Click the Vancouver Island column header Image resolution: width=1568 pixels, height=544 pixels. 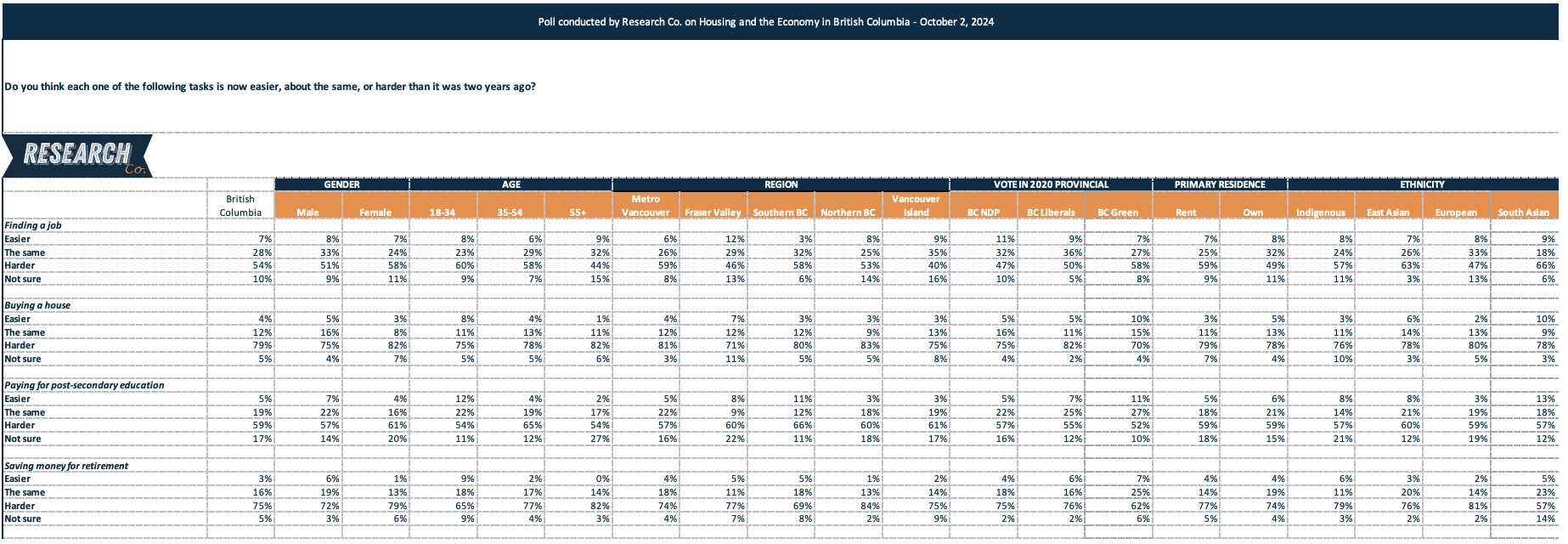pyautogui.click(x=916, y=206)
